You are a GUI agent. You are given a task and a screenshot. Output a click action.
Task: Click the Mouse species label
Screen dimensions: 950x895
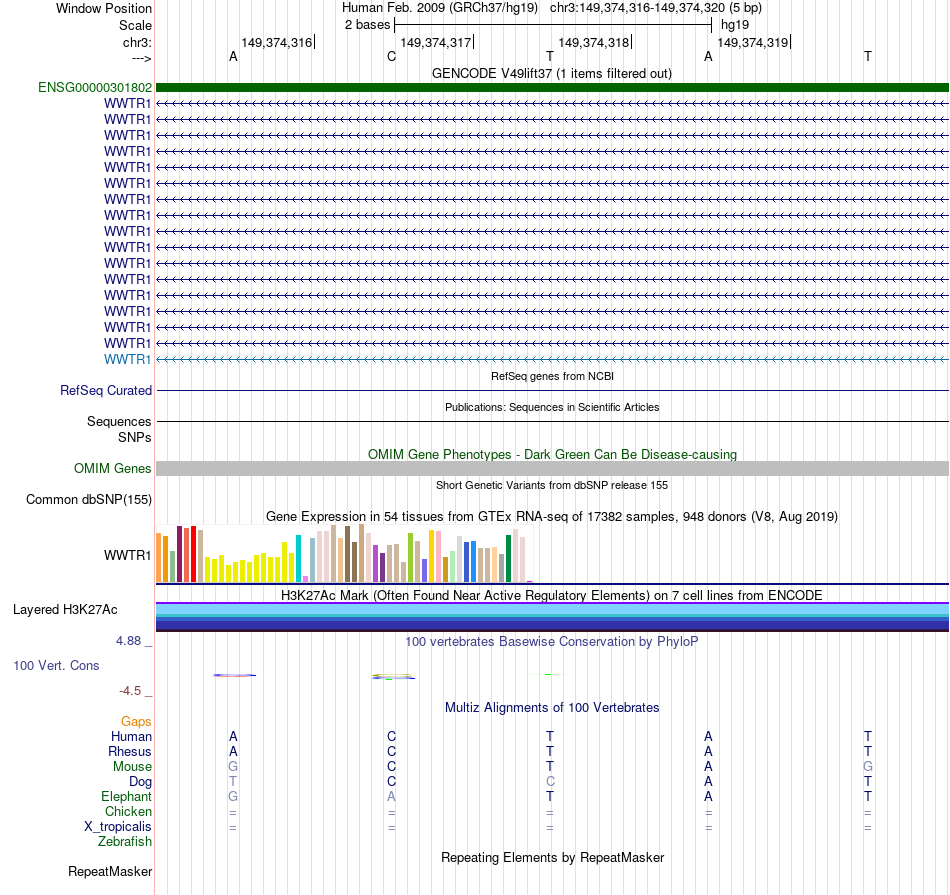click(132, 767)
